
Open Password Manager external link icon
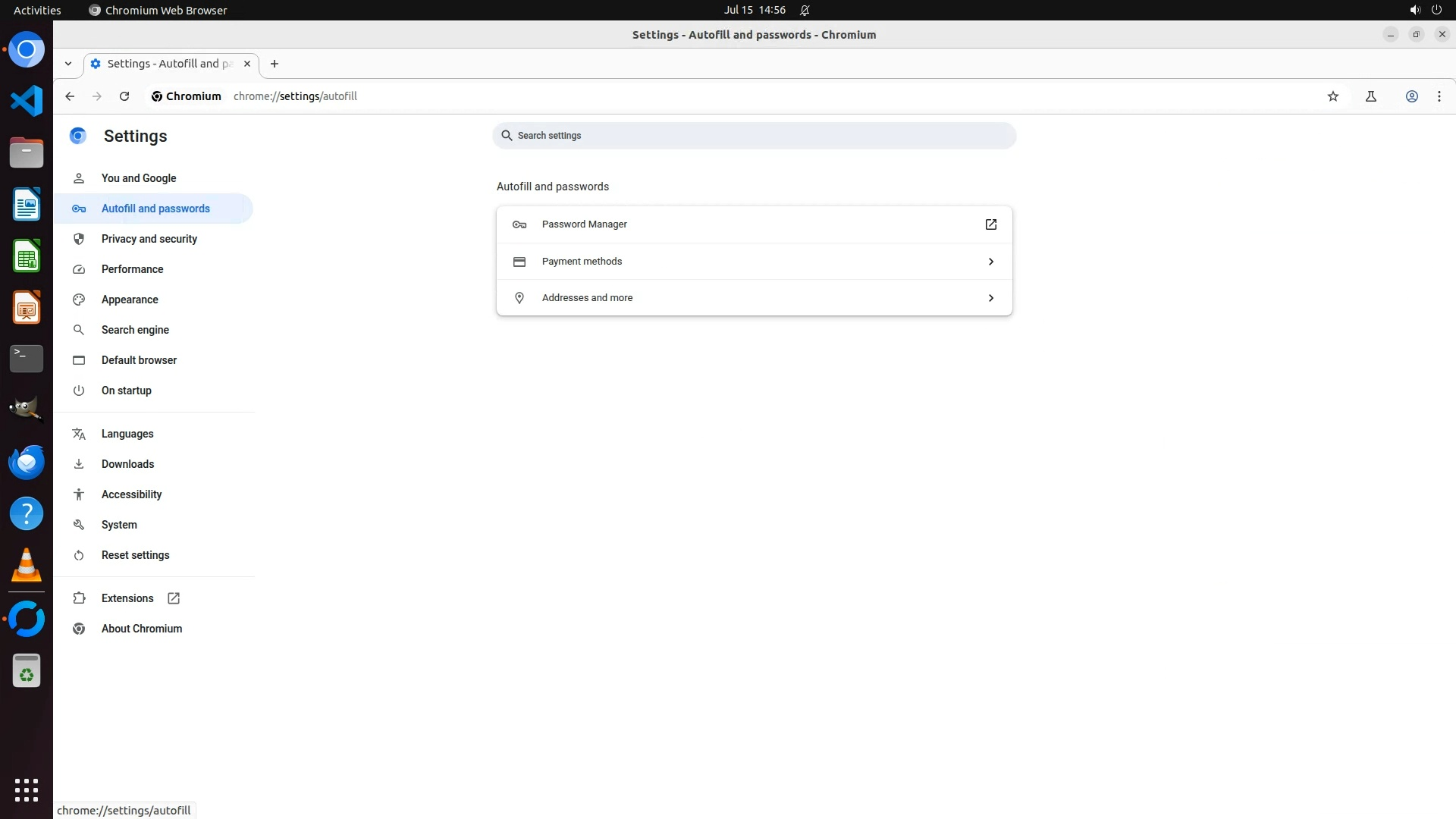coord(990,224)
